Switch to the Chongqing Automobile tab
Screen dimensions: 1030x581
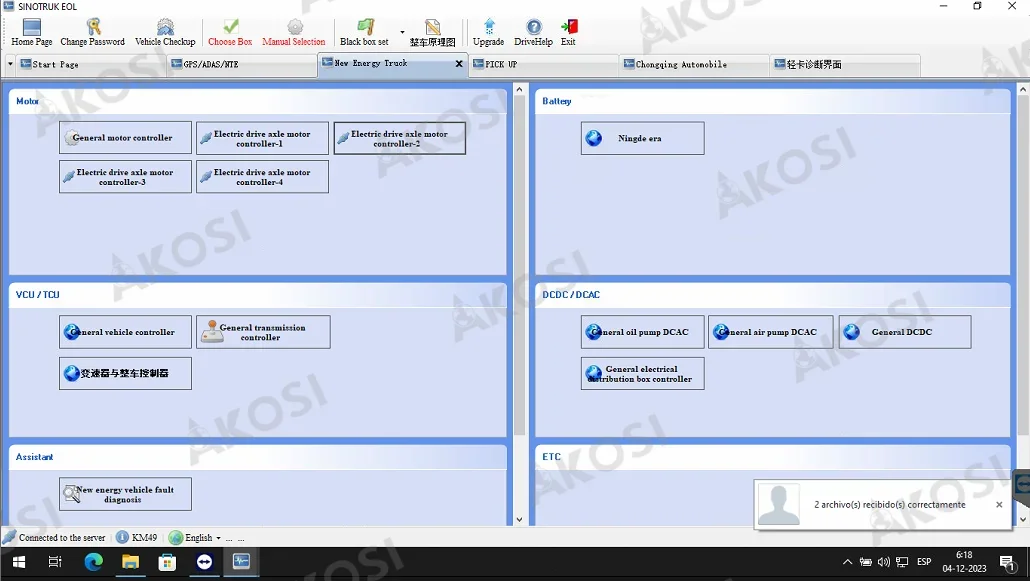point(694,64)
